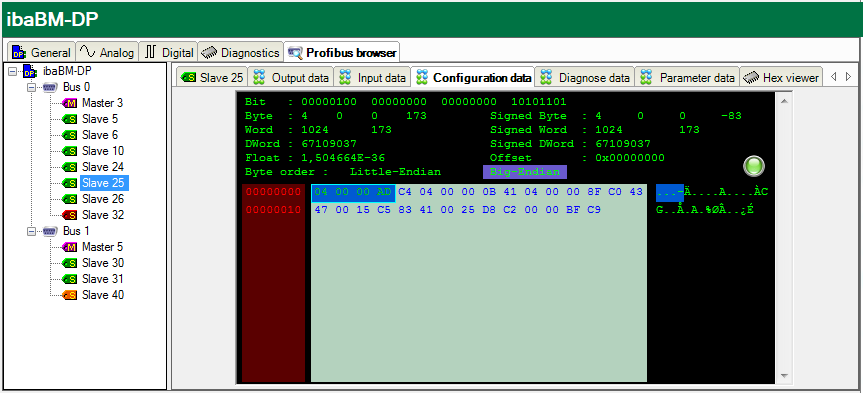Show next tabs with right arrow
Image resolution: width=863 pixels, height=393 pixels.
pos(848,77)
